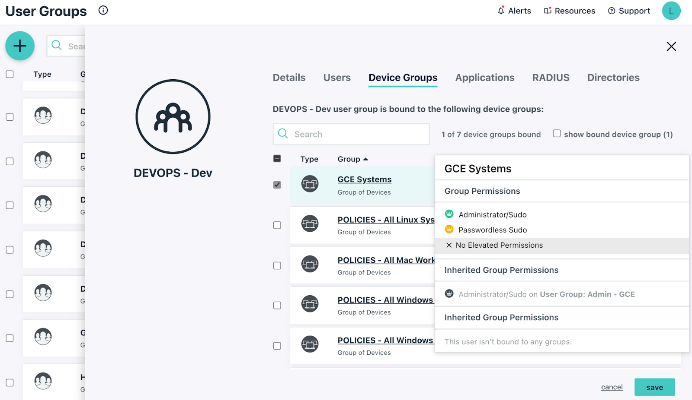Close the user group details panel
The height and width of the screenshot is (400, 692).
671,46
